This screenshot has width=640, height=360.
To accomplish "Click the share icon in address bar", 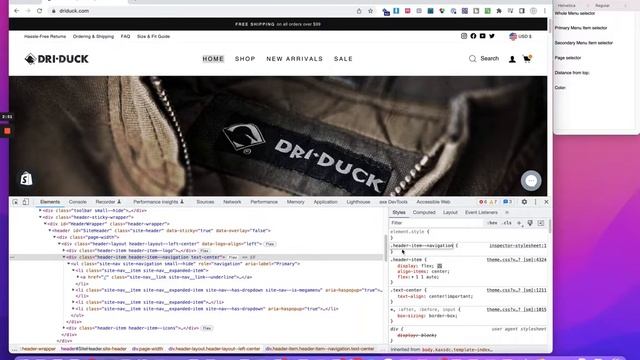I will (x=359, y=11).
